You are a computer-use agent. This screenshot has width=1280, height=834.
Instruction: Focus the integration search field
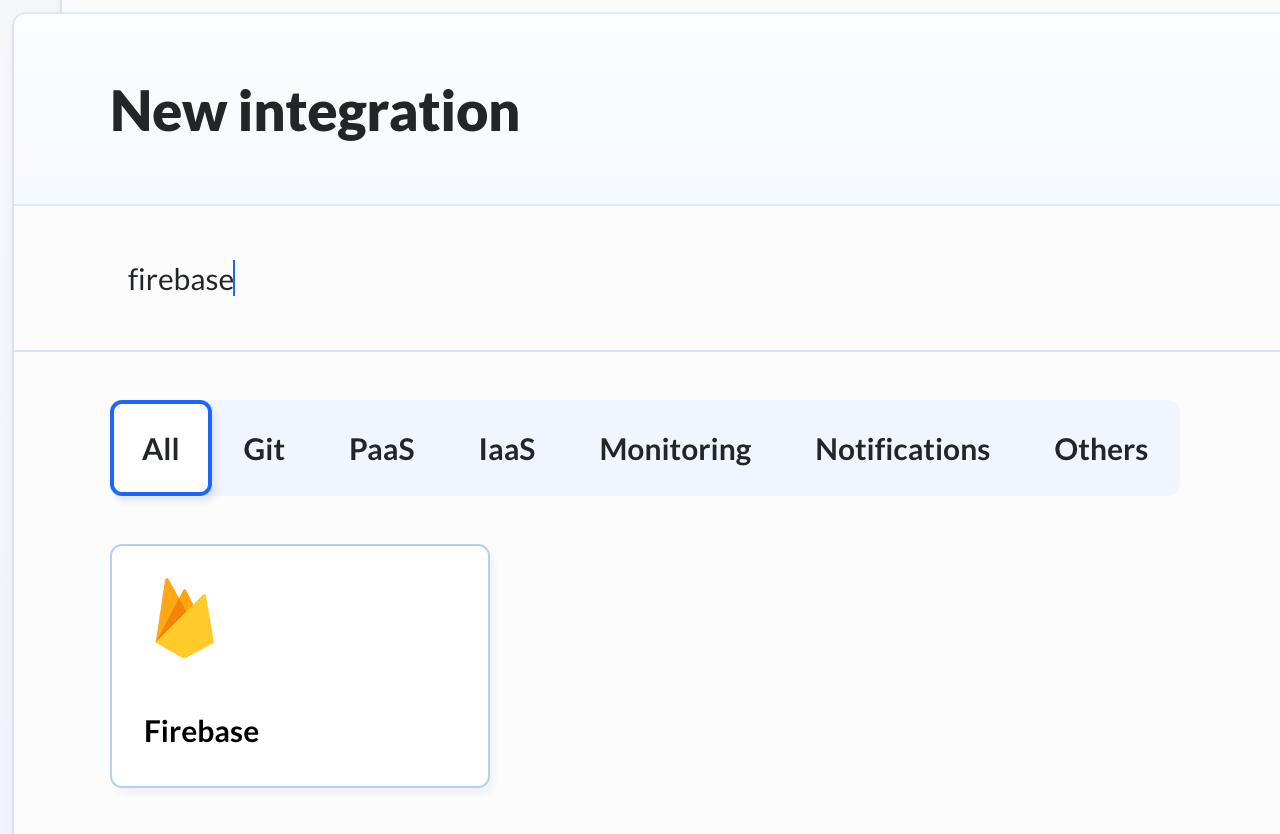coord(640,280)
